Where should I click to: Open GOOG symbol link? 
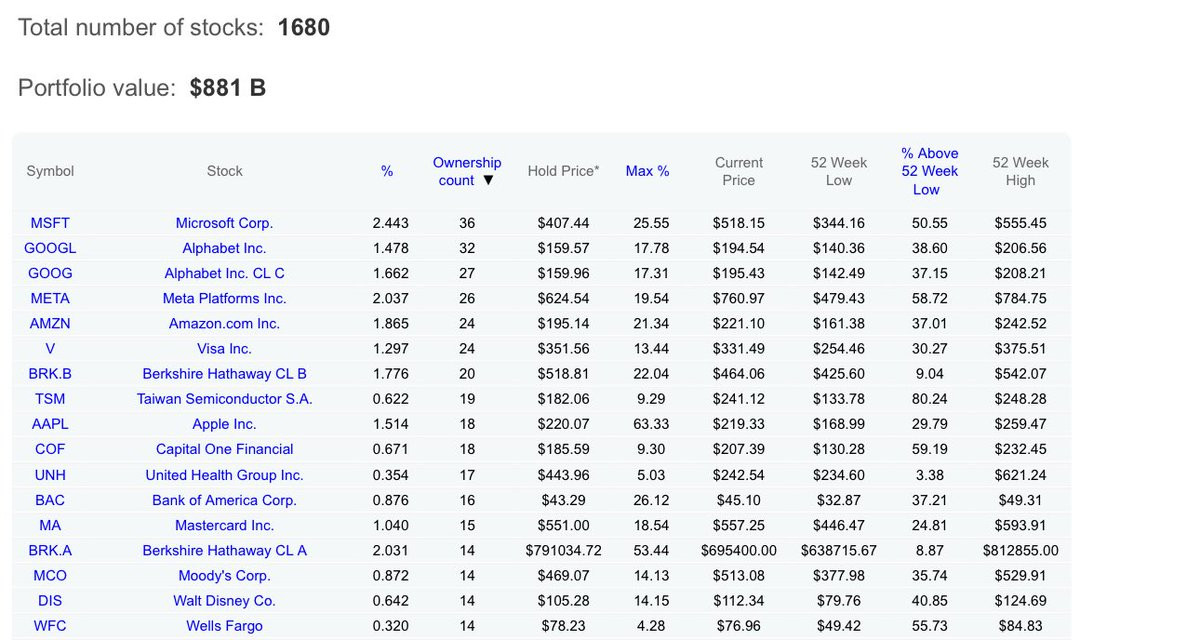click(x=50, y=273)
